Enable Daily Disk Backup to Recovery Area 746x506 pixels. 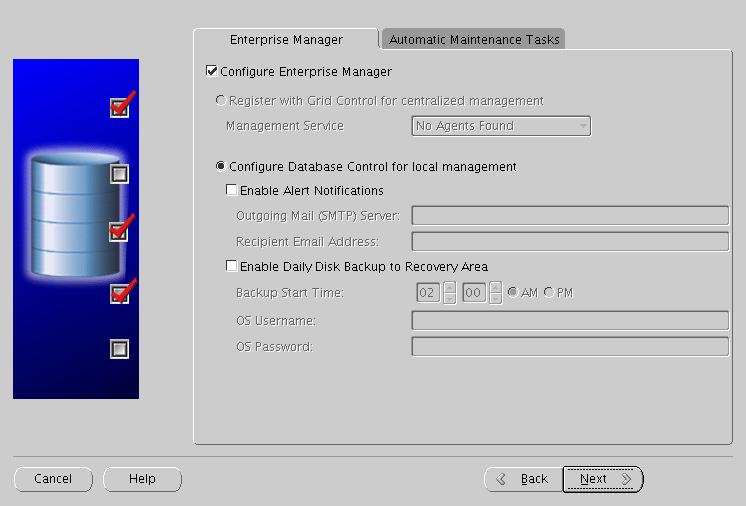[x=232, y=266]
